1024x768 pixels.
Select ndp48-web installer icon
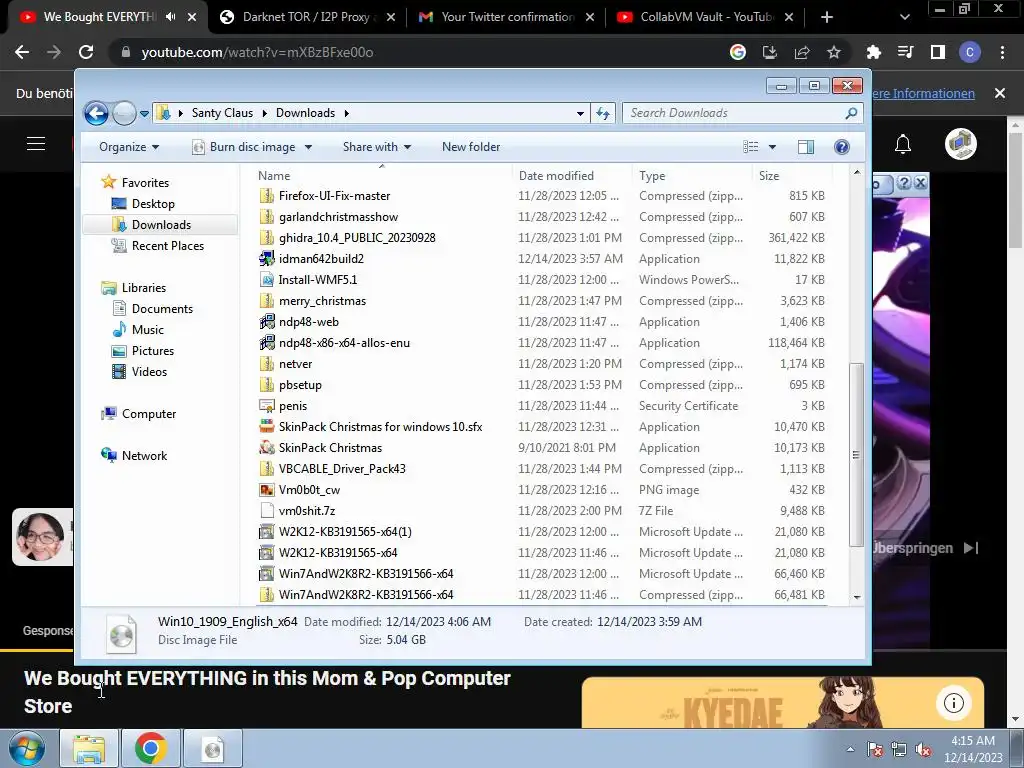click(266, 322)
